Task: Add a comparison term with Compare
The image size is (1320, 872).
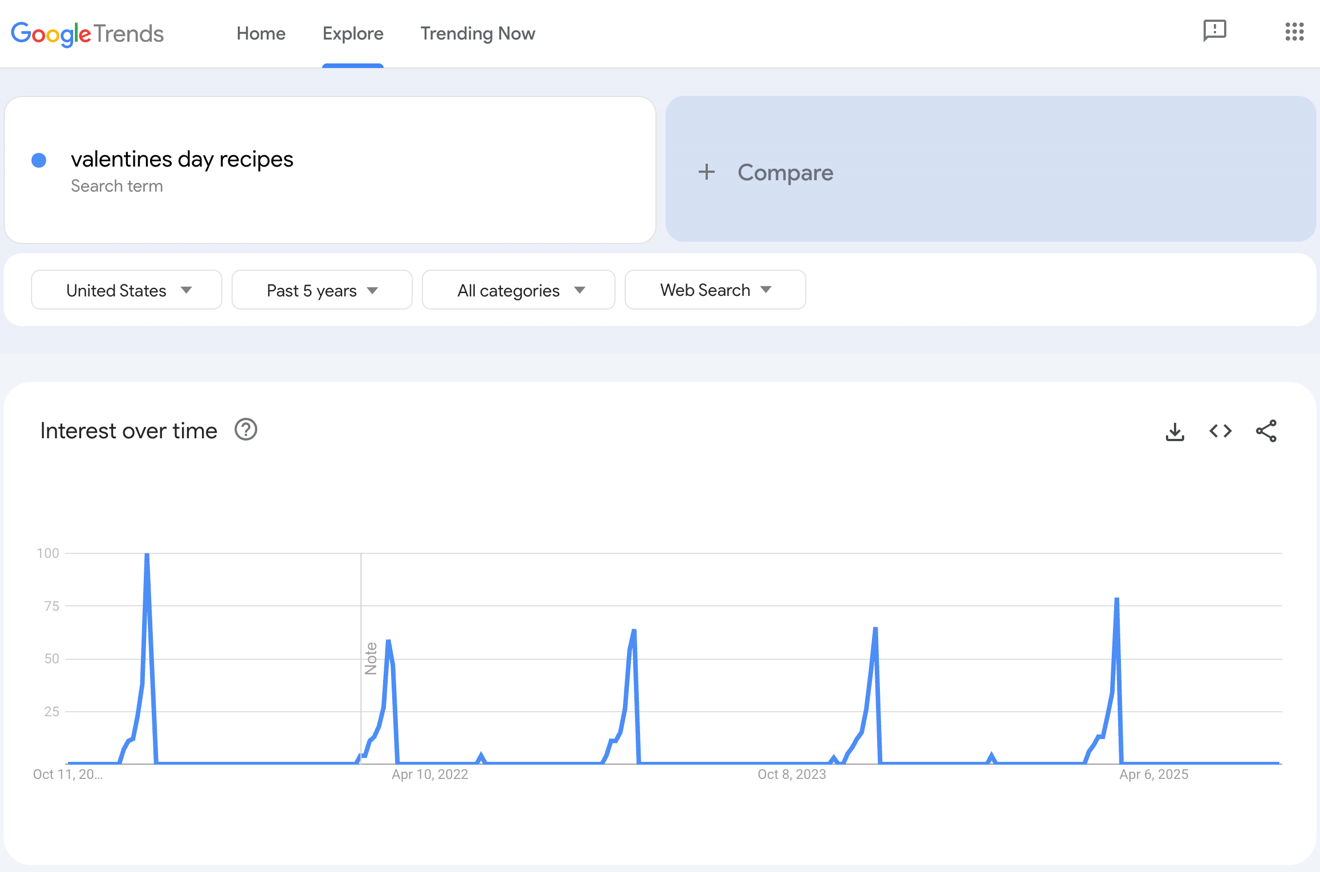Action: 785,171
